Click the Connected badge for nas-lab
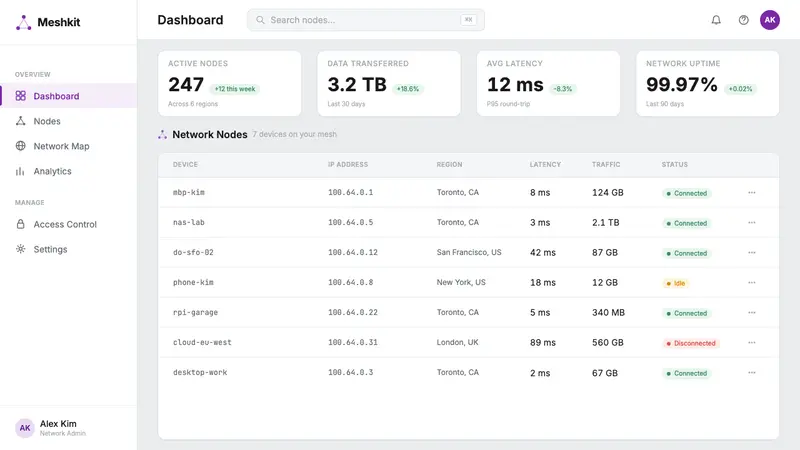This screenshot has height=450, width=800. click(x=686, y=223)
